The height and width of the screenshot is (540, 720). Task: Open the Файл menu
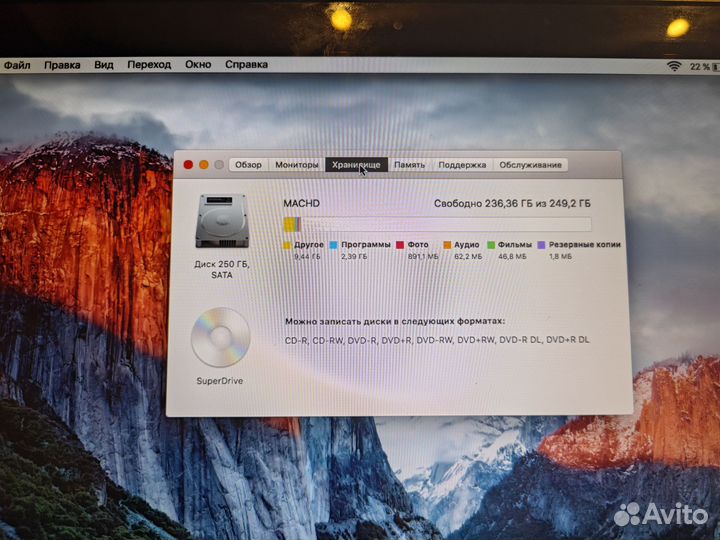click(x=17, y=65)
